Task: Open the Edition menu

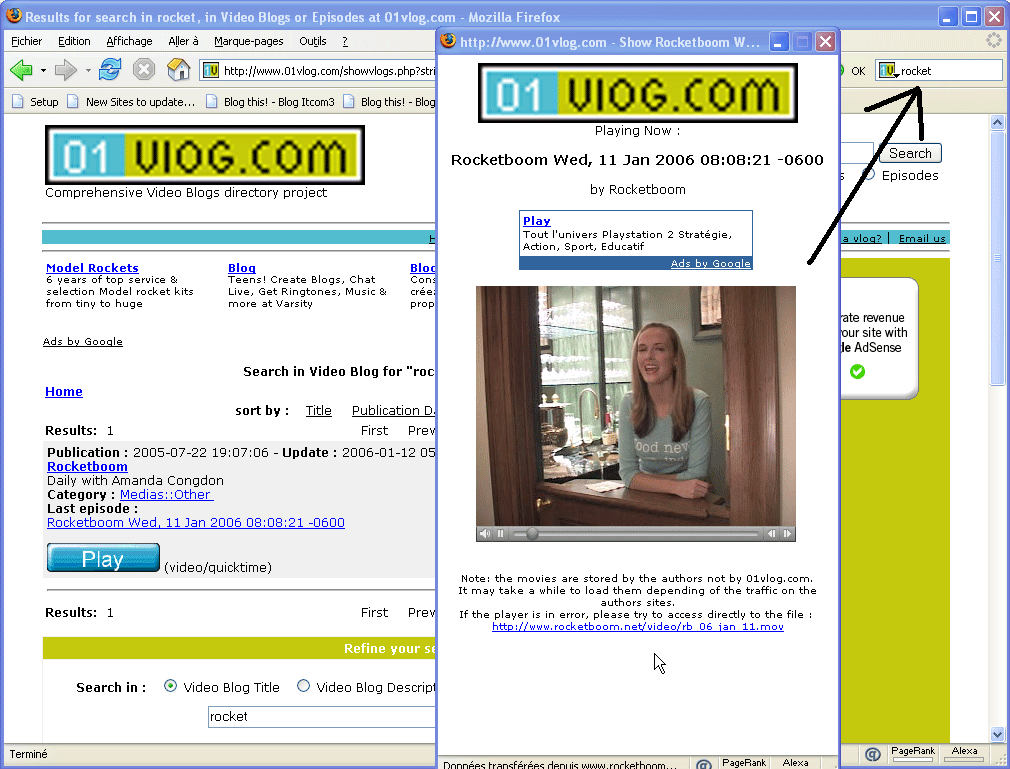Action: pos(74,41)
